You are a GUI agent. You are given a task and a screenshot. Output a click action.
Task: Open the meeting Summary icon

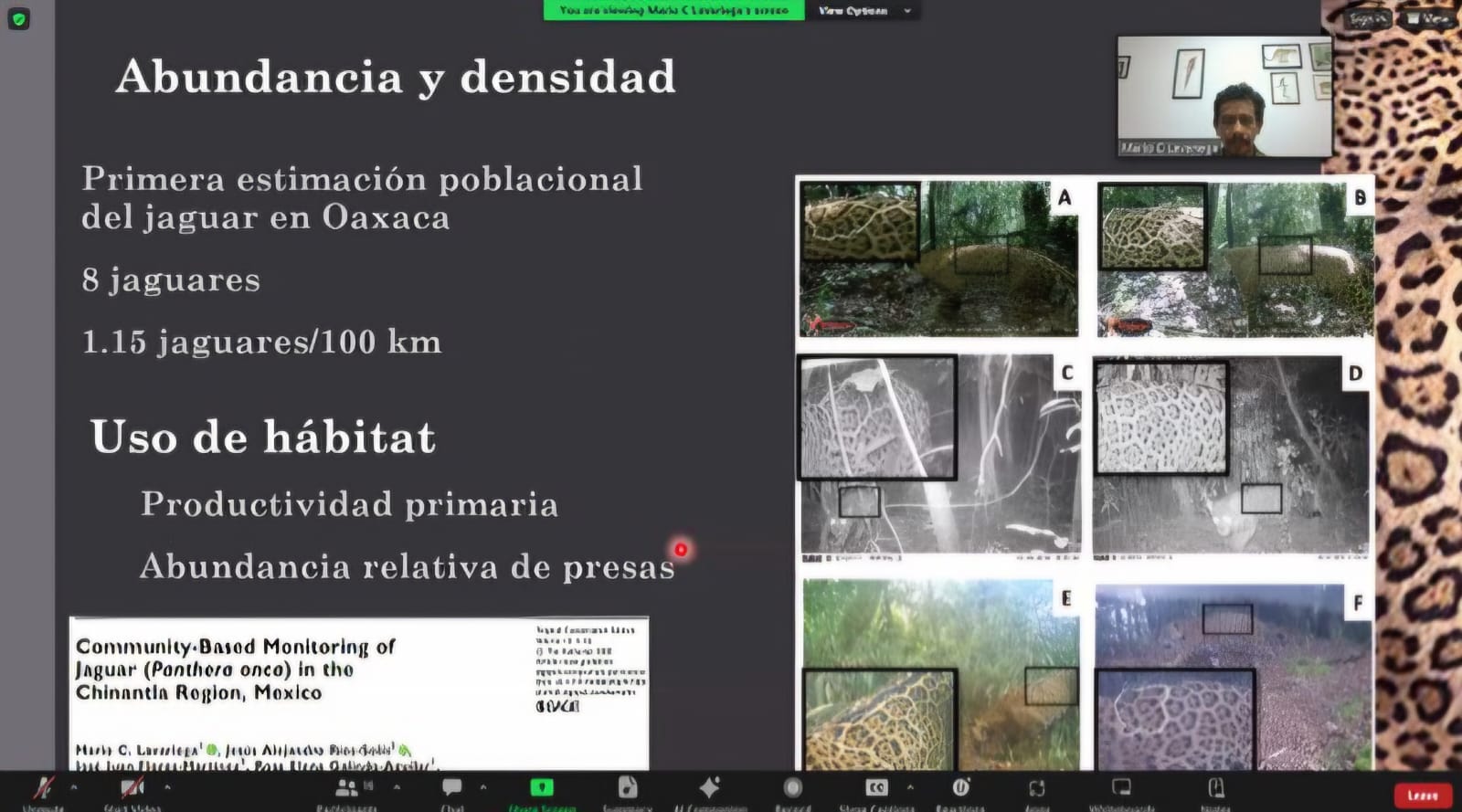point(627,788)
